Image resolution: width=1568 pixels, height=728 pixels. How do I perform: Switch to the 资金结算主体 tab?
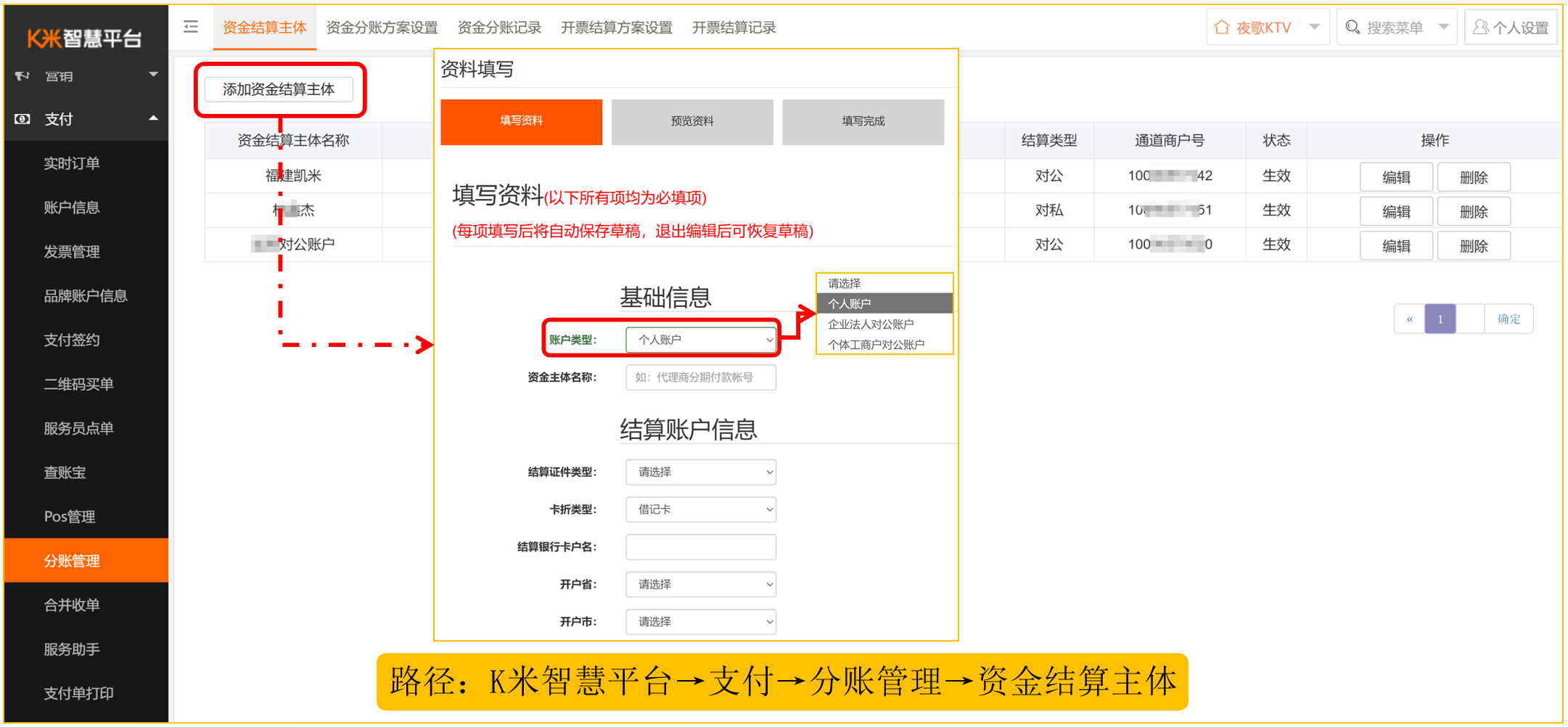coord(265,28)
